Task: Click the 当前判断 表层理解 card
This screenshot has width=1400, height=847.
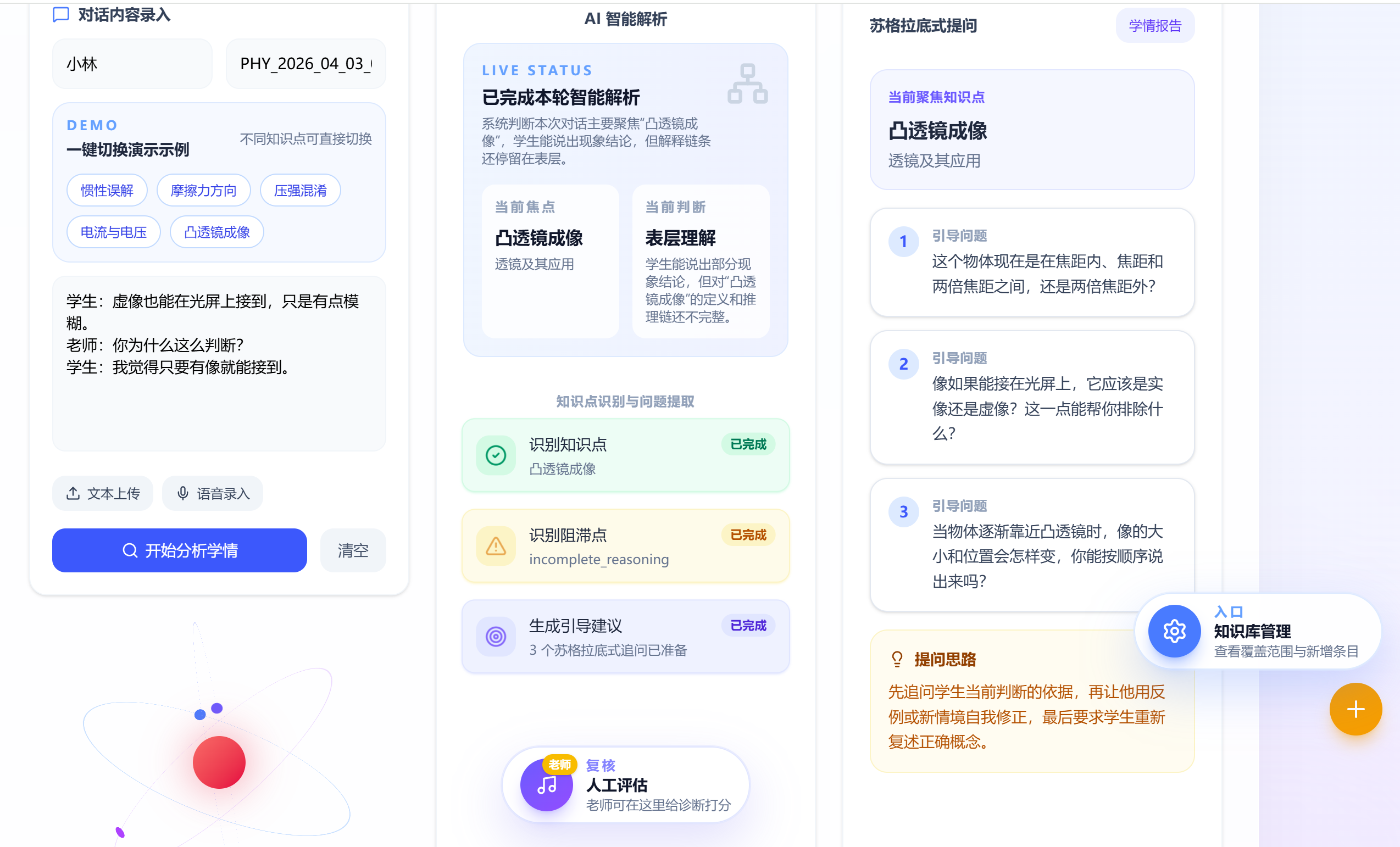Action: click(701, 261)
